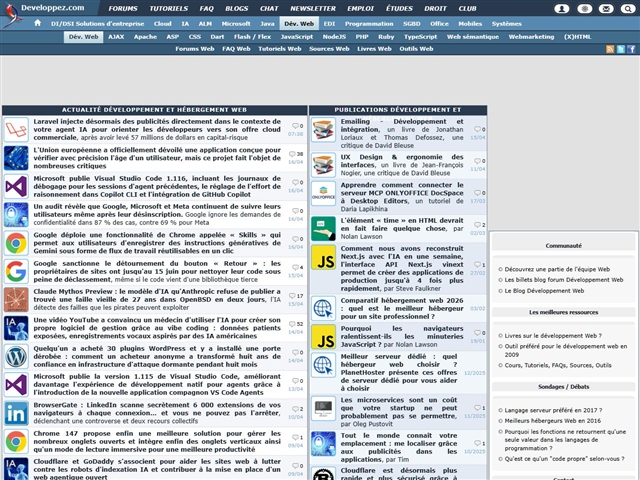
Task: Click LinkedIn icon beside BrowserGate article
Action: [x=16, y=413]
